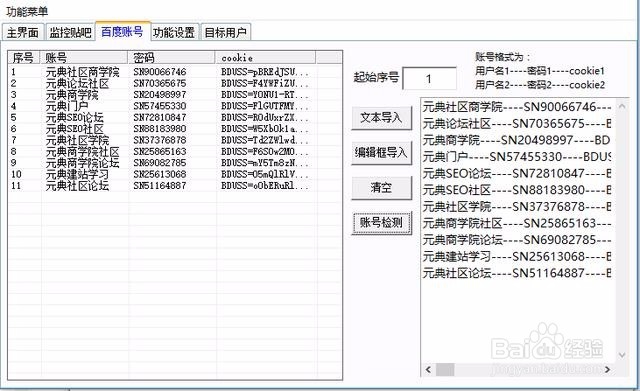This screenshot has width=640, height=391.
Task: Open the 目标用户 tab
Action: tap(226, 32)
